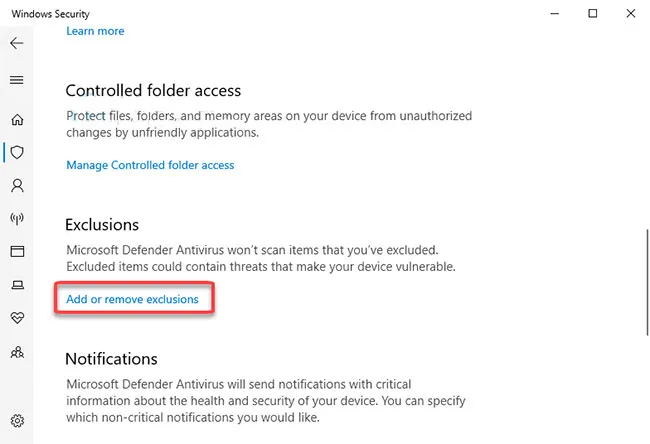Open Device security laptop icon
Screen dimensions: 650x444
click(16, 285)
